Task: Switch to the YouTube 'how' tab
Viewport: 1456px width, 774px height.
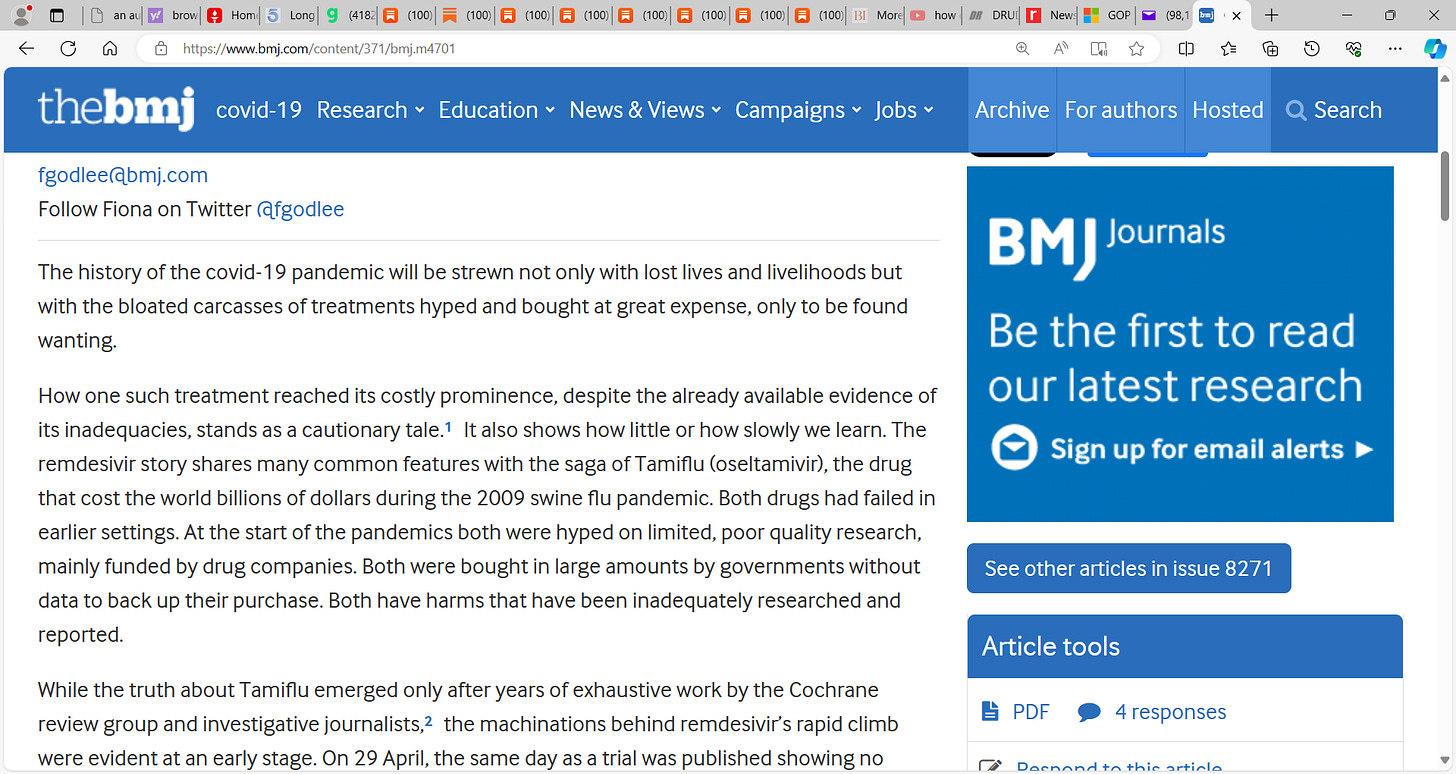Action: pos(931,15)
